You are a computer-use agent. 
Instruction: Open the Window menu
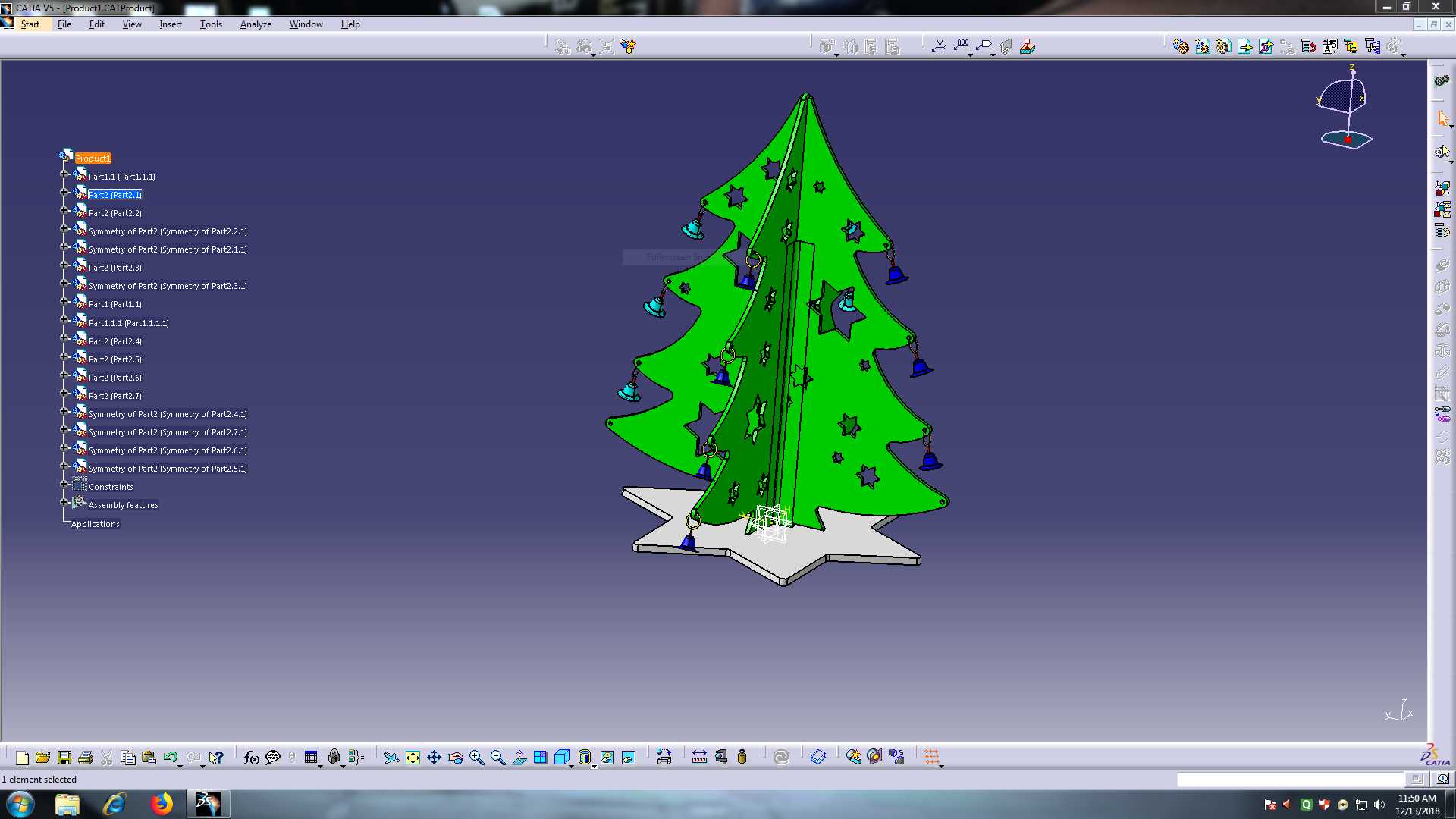tap(306, 24)
